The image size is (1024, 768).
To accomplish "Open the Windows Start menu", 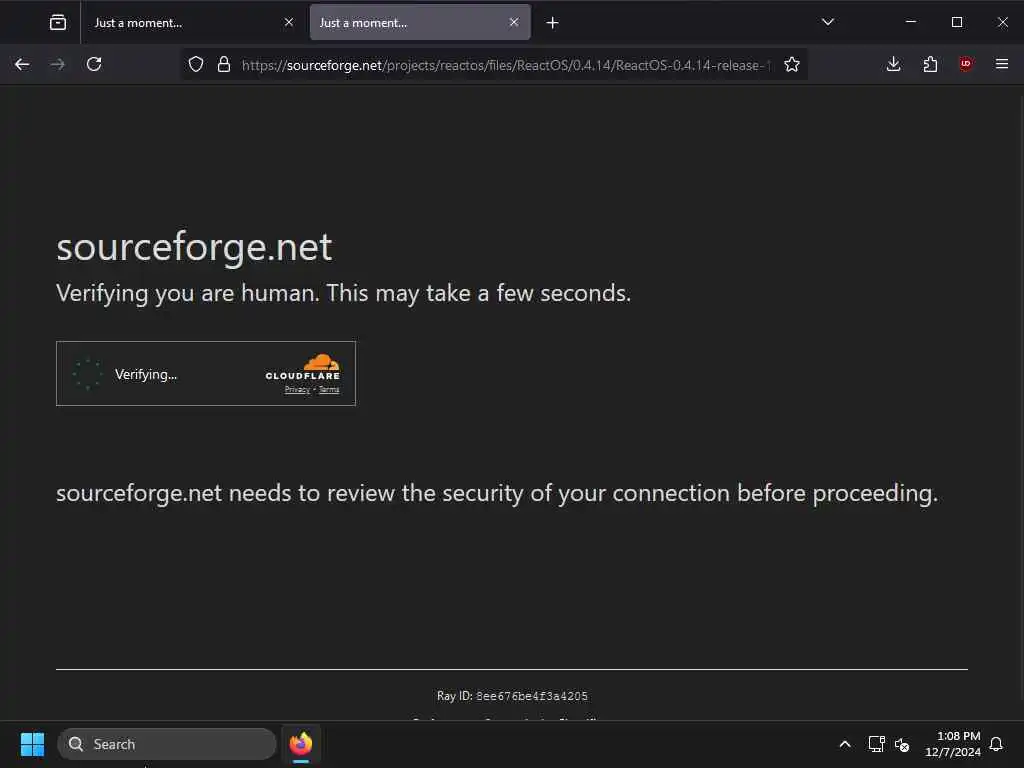I will 32,744.
